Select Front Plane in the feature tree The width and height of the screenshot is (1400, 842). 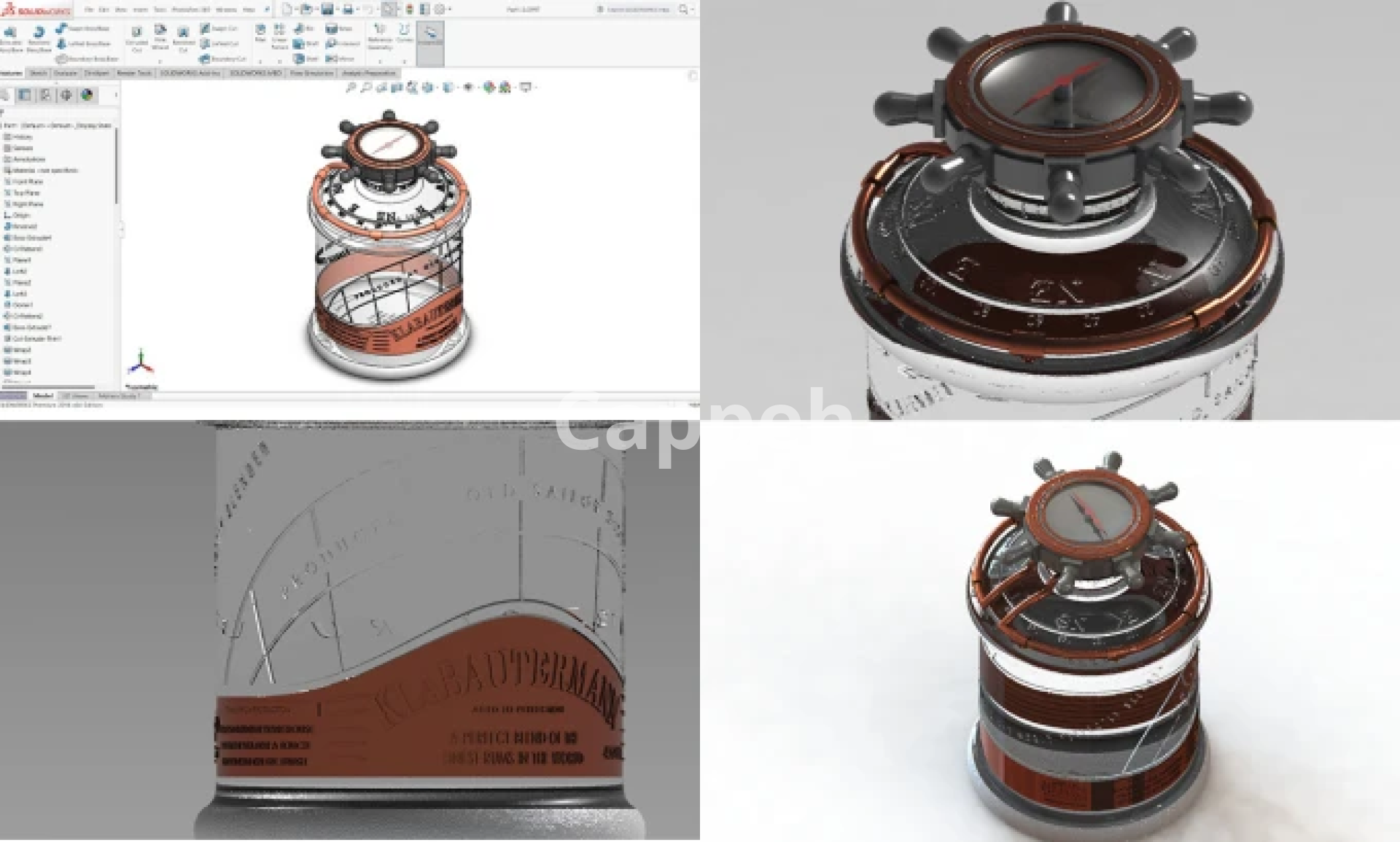click(27, 182)
